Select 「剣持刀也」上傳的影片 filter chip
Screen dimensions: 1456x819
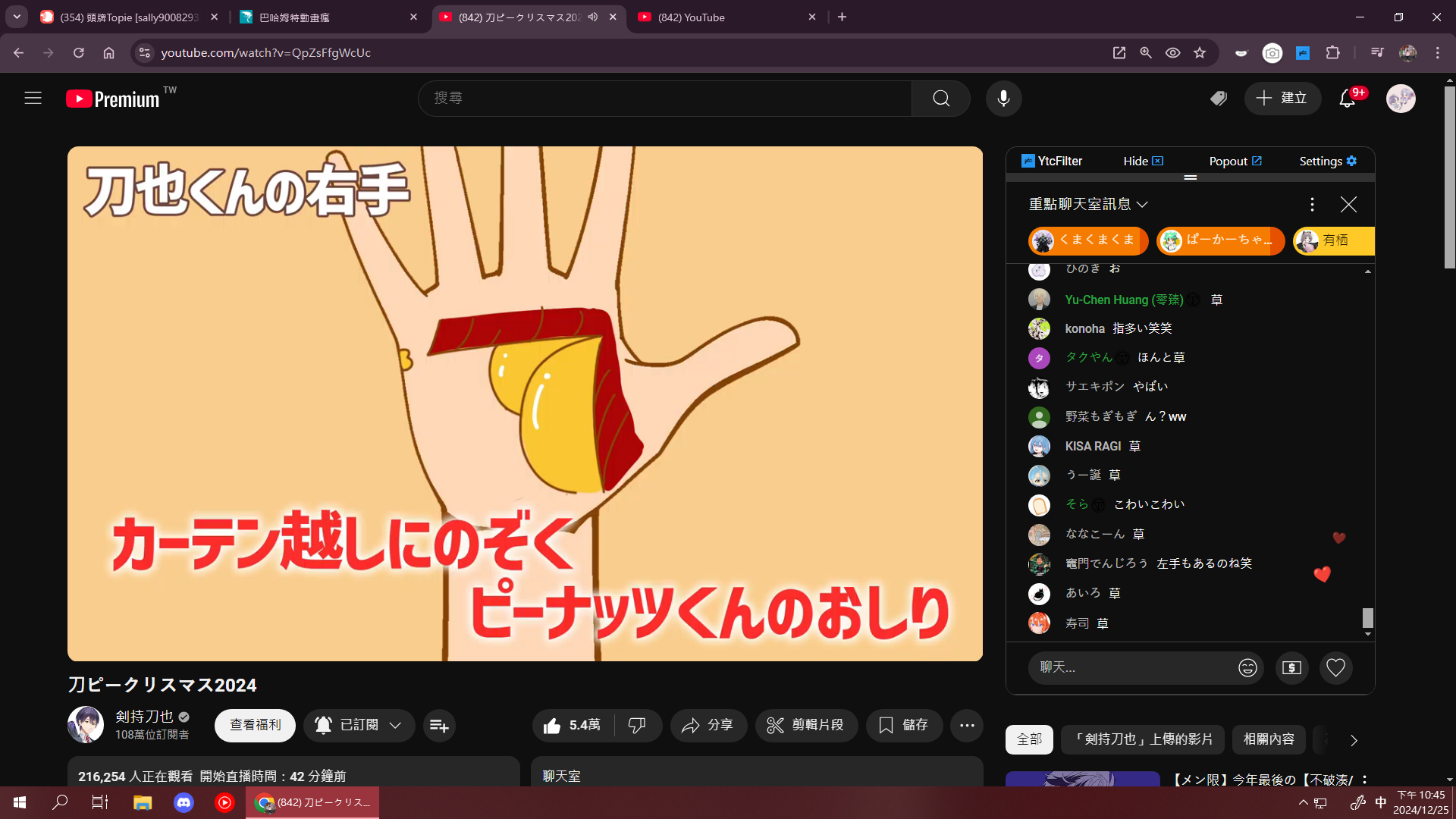click(x=1144, y=739)
